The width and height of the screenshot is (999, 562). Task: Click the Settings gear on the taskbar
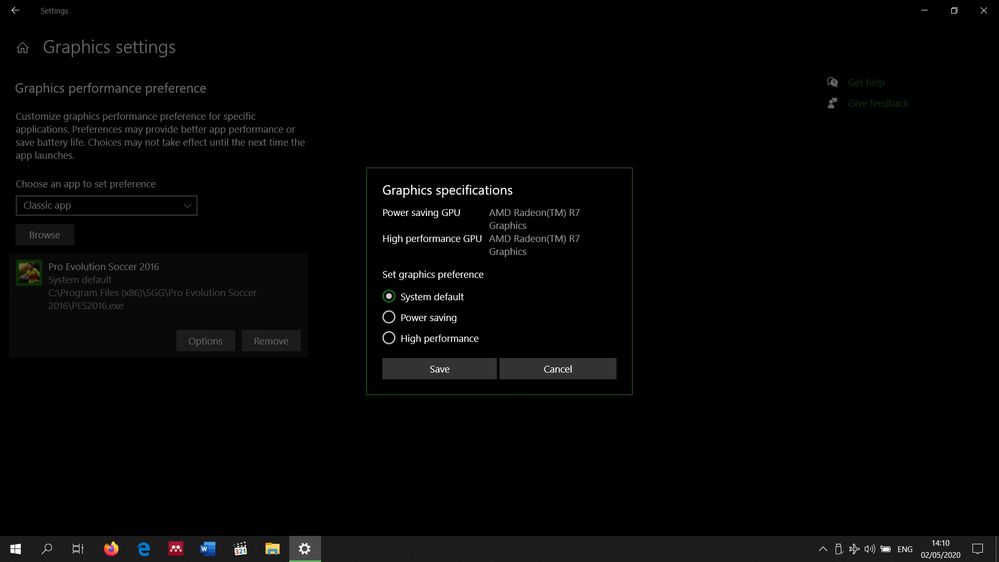pyautogui.click(x=305, y=549)
